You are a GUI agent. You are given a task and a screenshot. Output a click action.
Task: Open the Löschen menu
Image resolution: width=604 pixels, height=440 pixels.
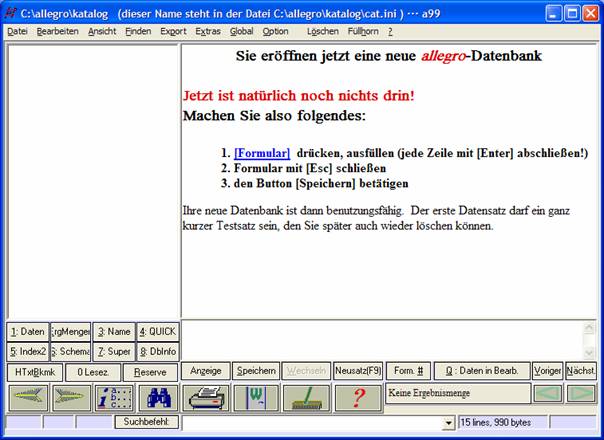[x=323, y=32]
